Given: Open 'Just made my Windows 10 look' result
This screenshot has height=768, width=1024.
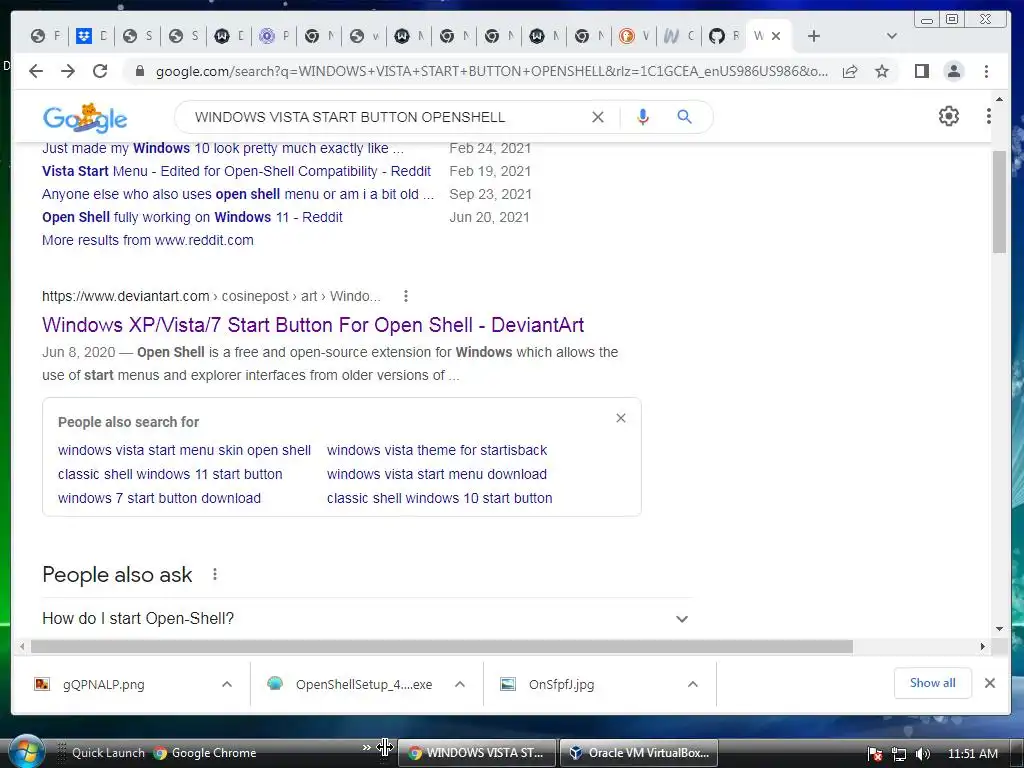Looking at the screenshot, I should coord(223,148).
